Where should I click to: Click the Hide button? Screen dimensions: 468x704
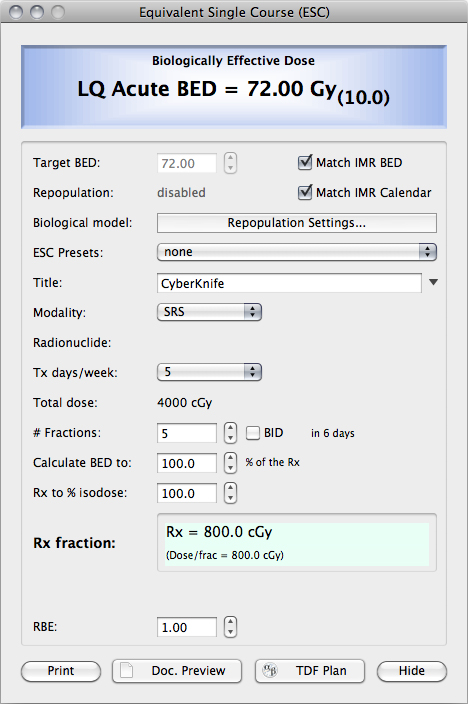412,671
